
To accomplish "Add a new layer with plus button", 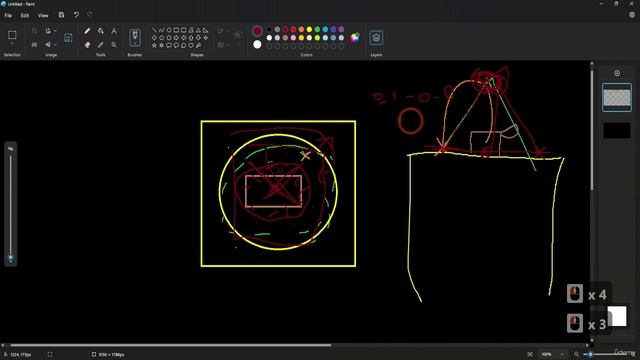I will [x=617, y=73].
